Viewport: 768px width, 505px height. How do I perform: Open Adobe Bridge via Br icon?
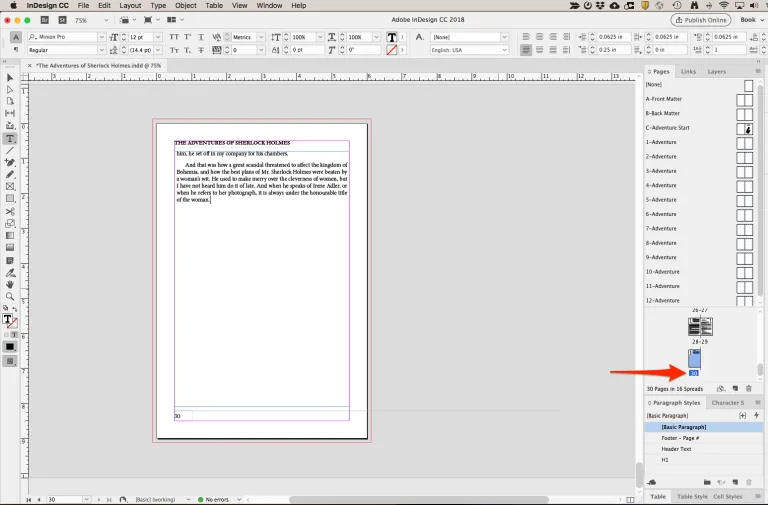(x=45, y=20)
